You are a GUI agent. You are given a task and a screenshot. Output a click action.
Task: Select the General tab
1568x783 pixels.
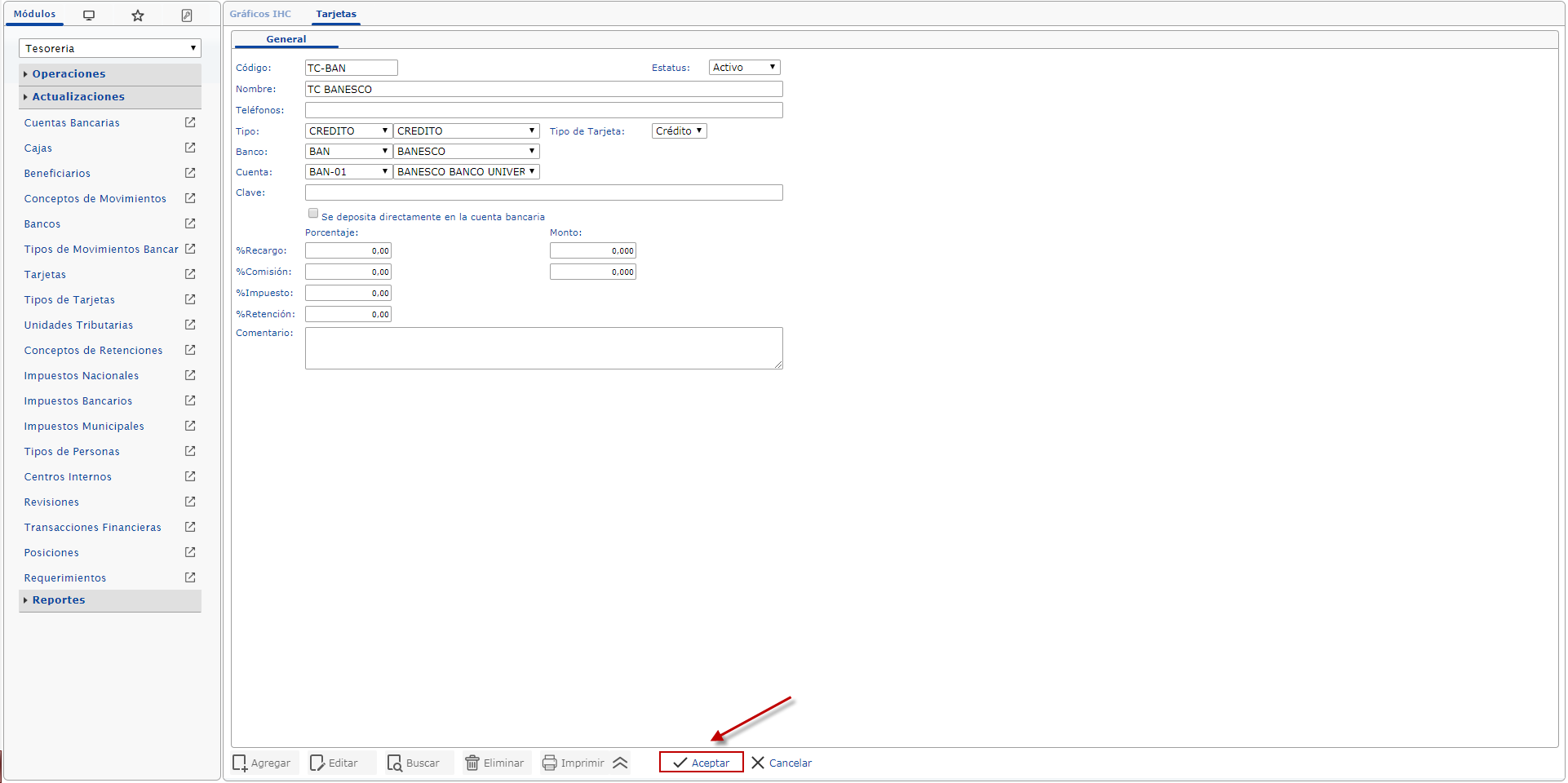(x=286, y=39)
